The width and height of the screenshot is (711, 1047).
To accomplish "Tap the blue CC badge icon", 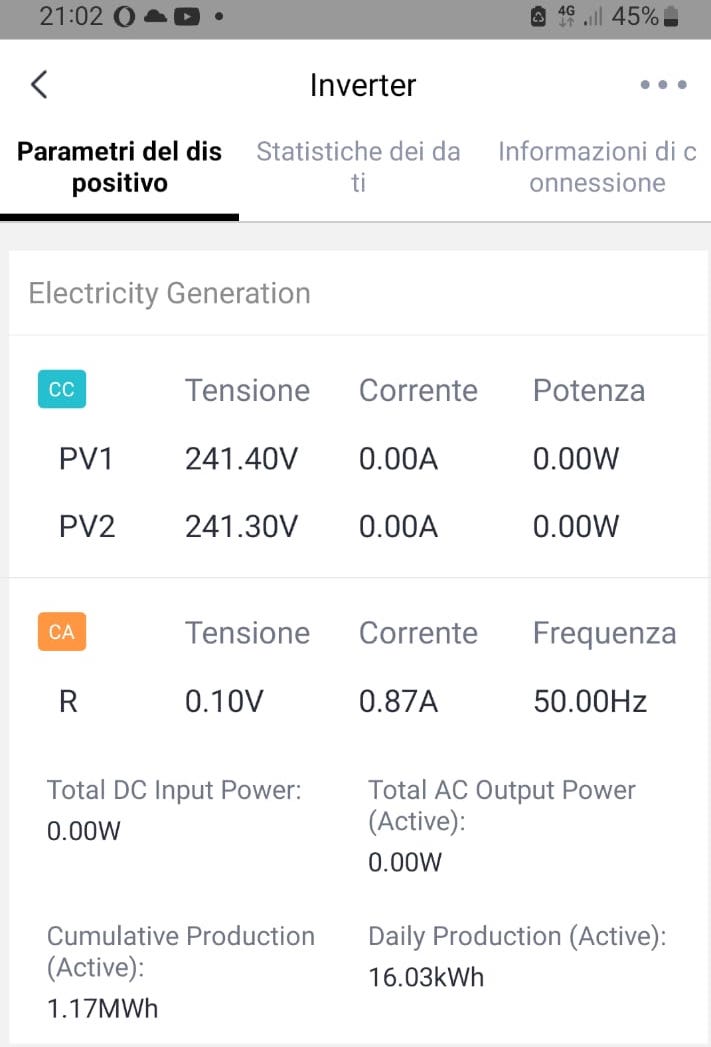I will (x=62, y=389).
